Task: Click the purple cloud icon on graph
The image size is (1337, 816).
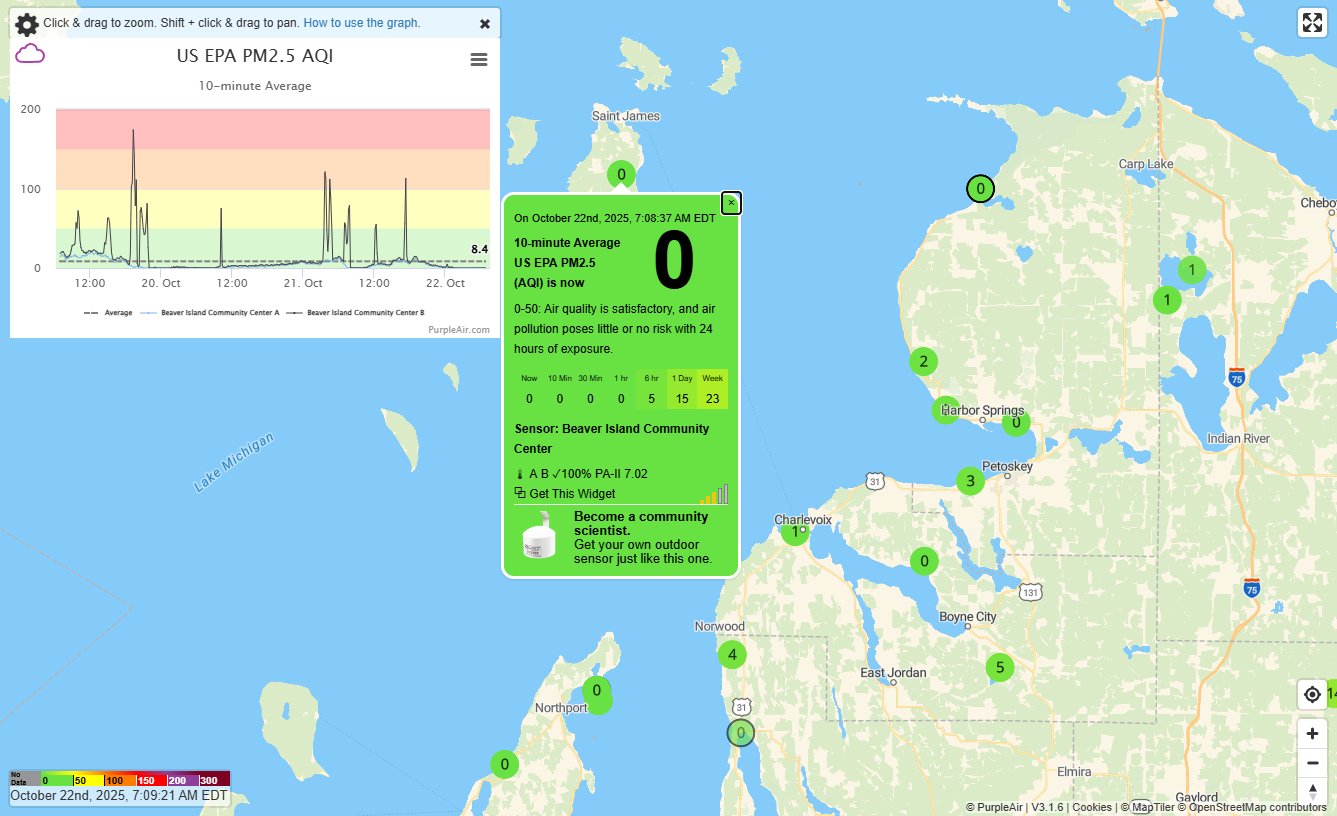Action: pyautogui.click(x=30, y=54)
